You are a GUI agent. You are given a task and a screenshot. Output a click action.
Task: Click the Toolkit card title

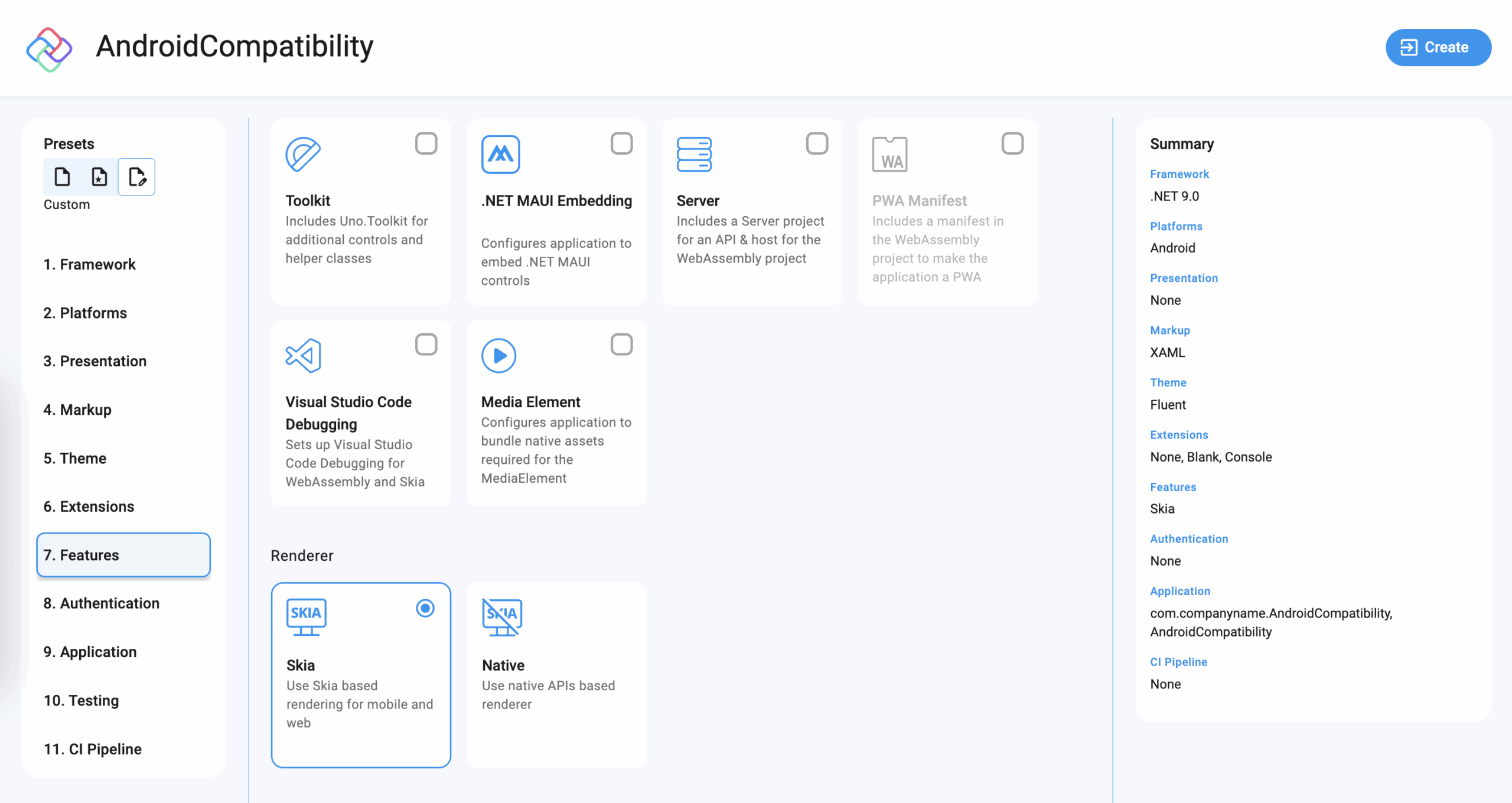[308, 200]
